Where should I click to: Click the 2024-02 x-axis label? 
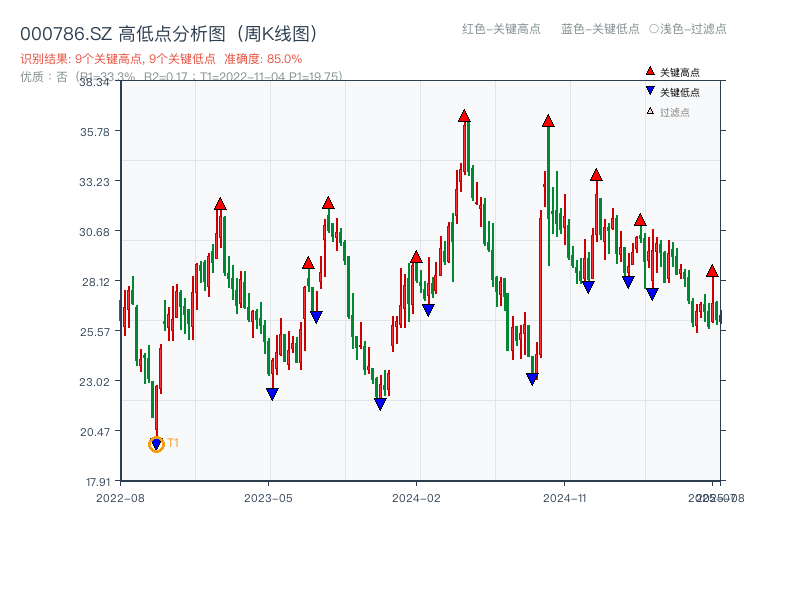416,498
